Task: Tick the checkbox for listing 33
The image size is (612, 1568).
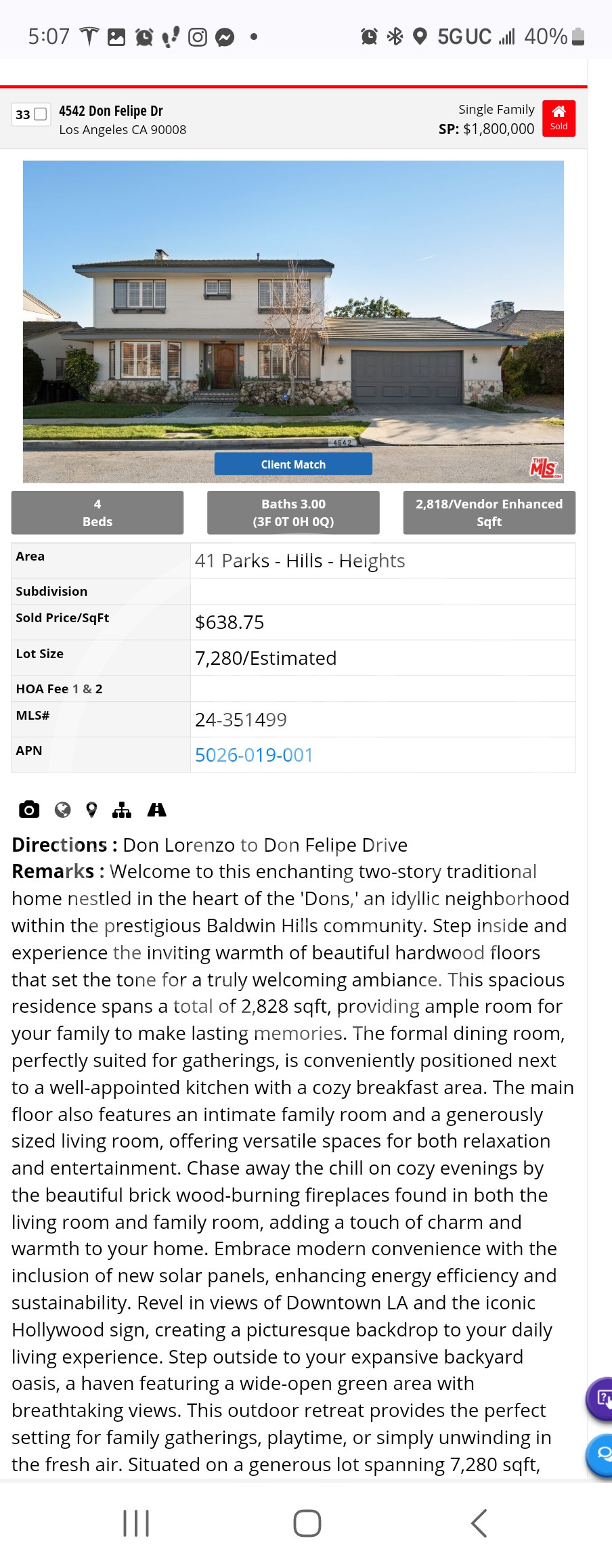Action: pos(41,114)
